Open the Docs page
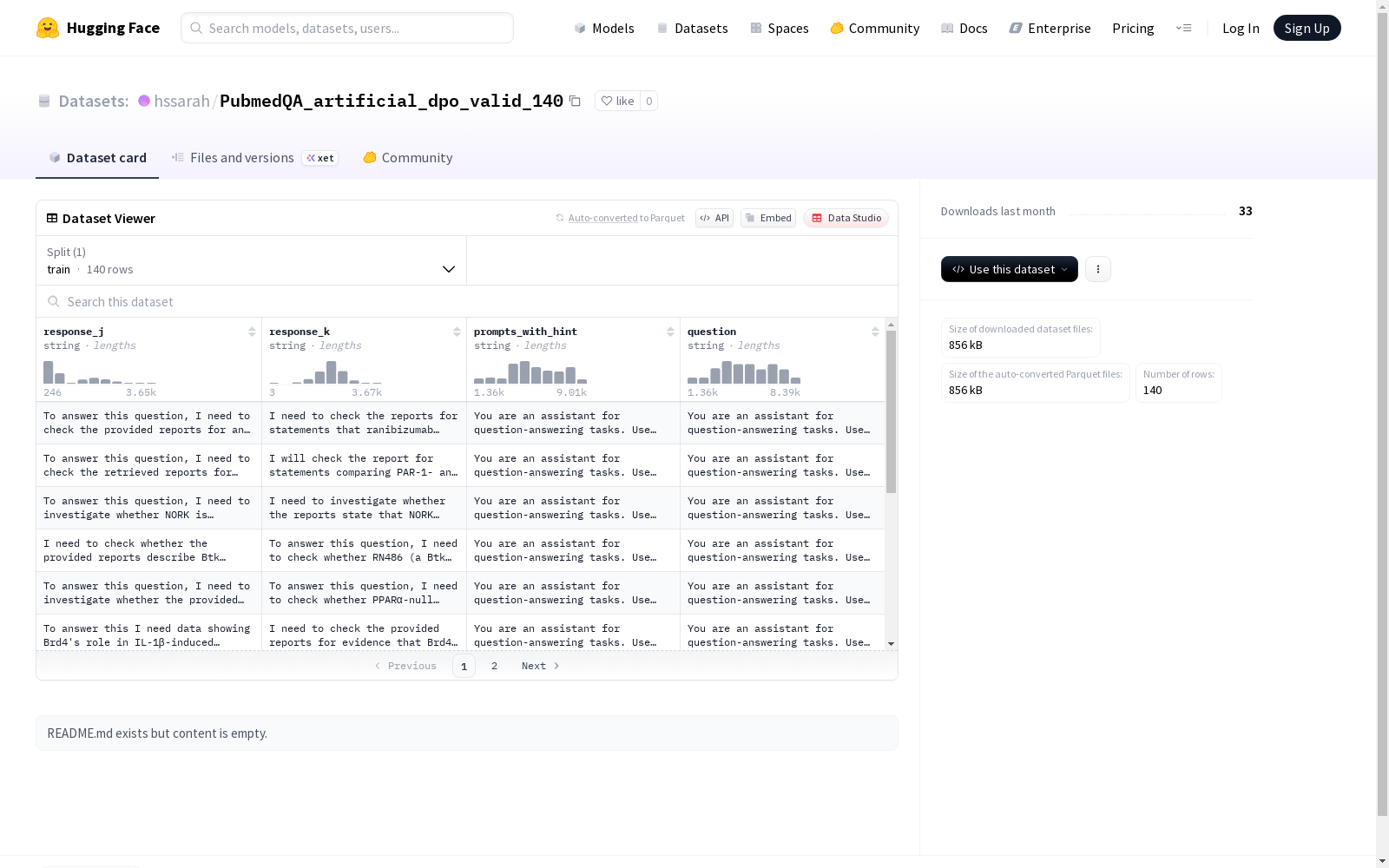The image size is (1389, 868). pos(964,28)
